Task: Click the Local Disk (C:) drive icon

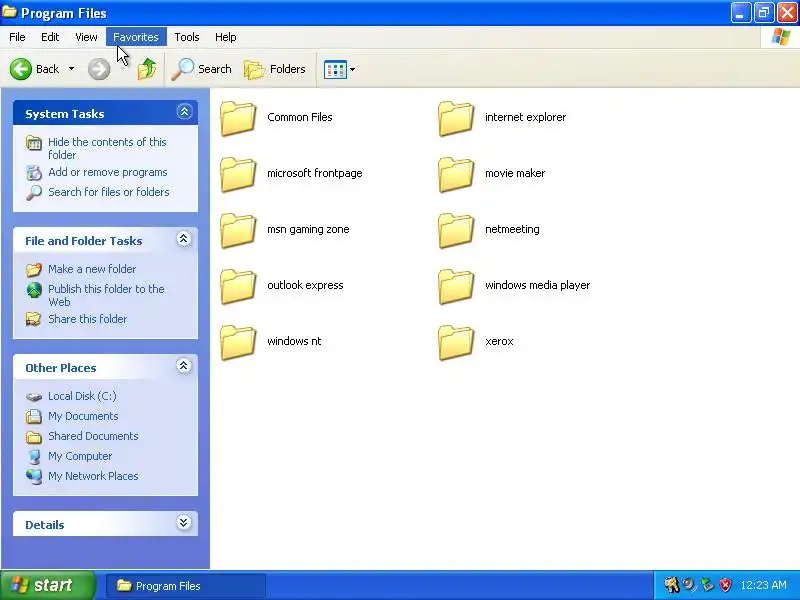Action: [x=34, y=396]
